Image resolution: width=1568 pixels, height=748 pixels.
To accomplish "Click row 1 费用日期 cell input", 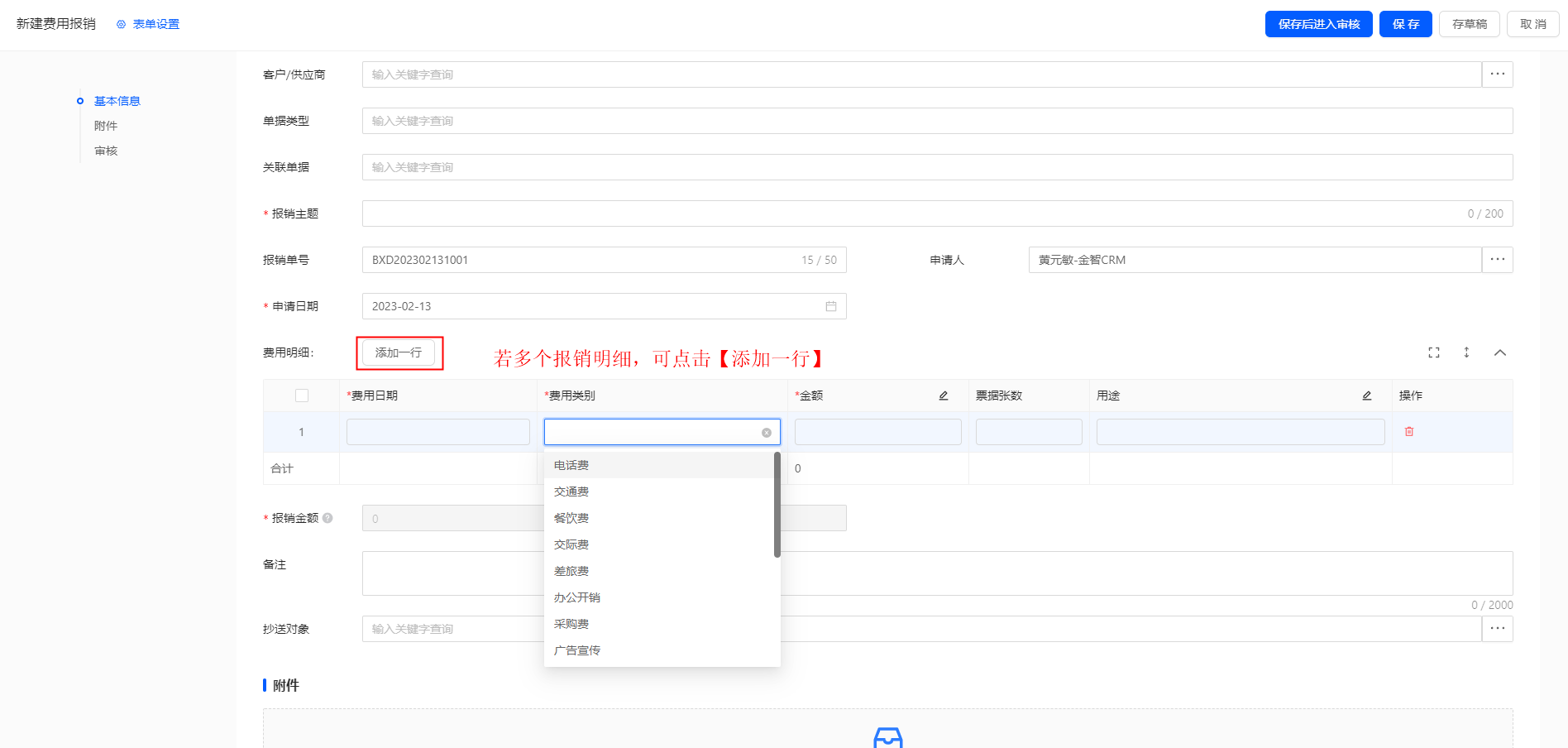I will click(438, 432).
